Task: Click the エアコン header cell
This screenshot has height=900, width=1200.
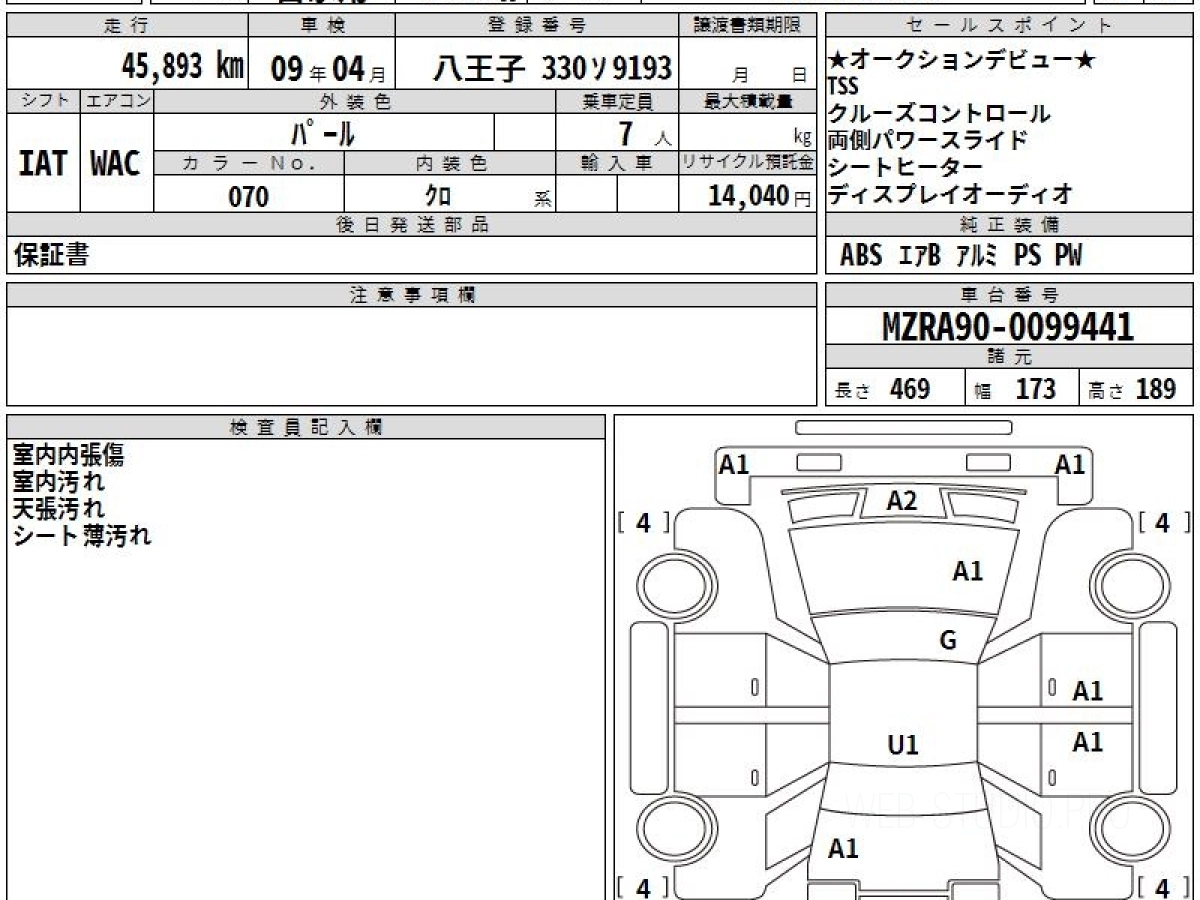Action: pyautogui.click(x=117, y=101)
